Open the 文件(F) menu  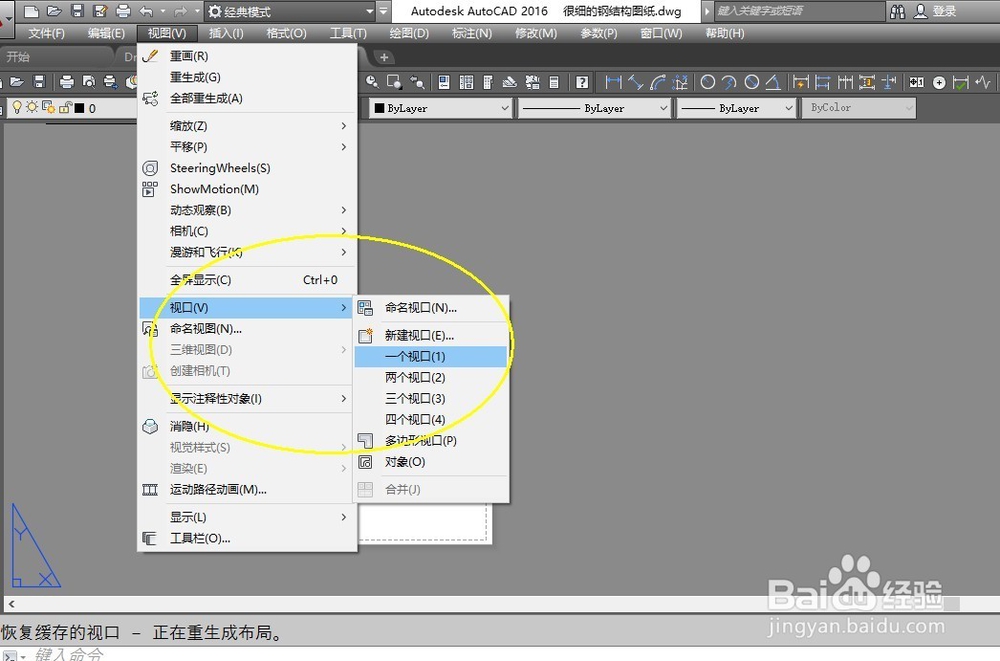(x=47, y=33)
